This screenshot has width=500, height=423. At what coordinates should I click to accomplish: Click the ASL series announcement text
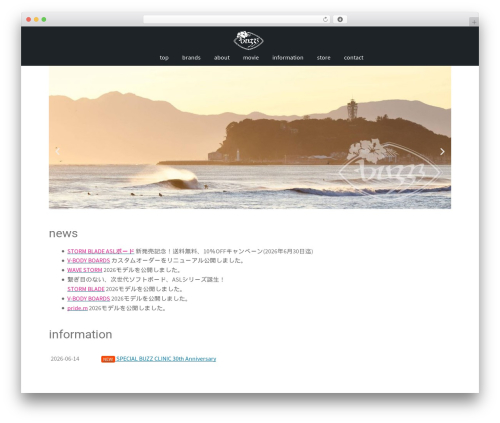[145, 280]
